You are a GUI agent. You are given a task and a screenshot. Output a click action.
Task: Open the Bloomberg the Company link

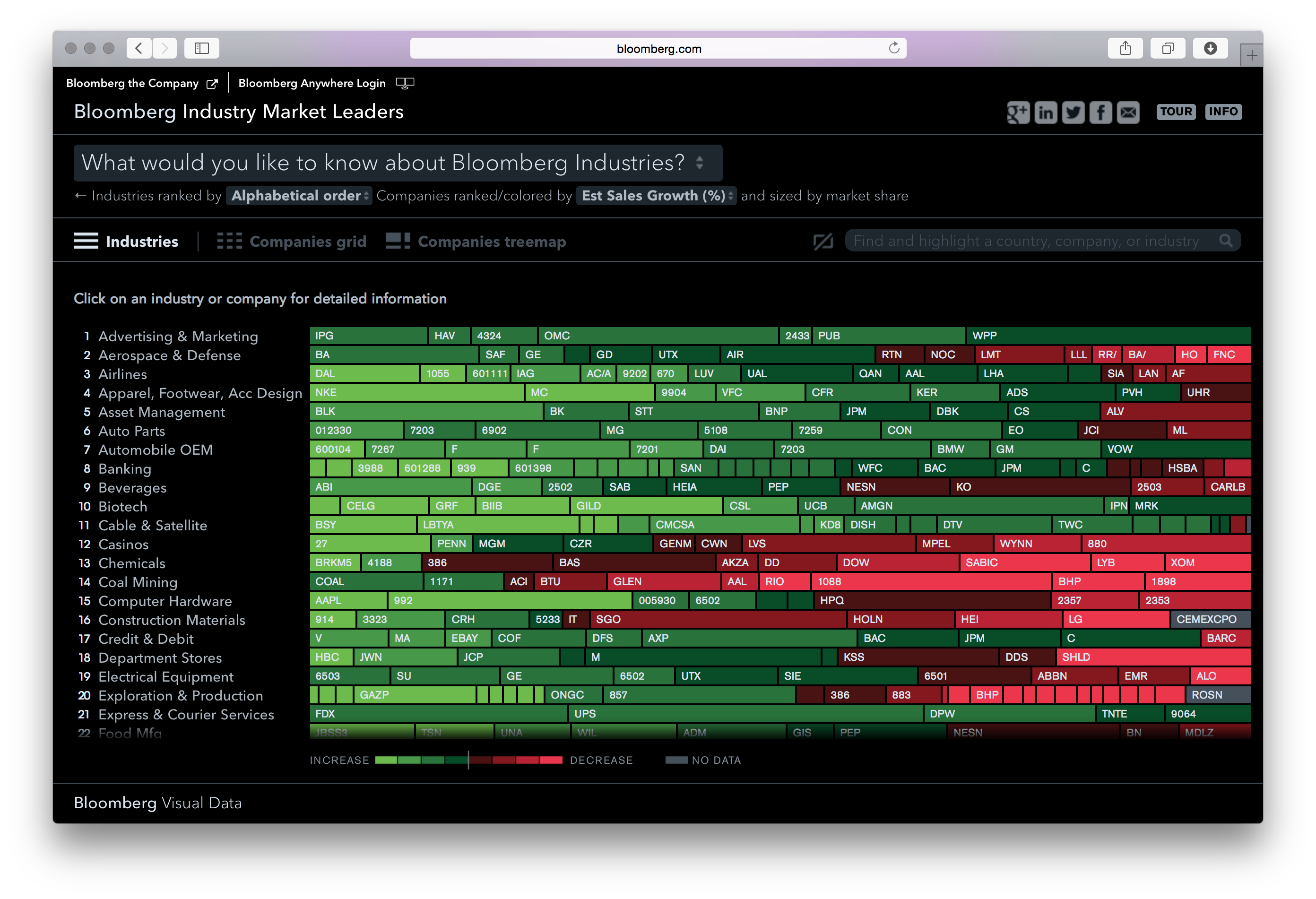(x=132, y=83)
